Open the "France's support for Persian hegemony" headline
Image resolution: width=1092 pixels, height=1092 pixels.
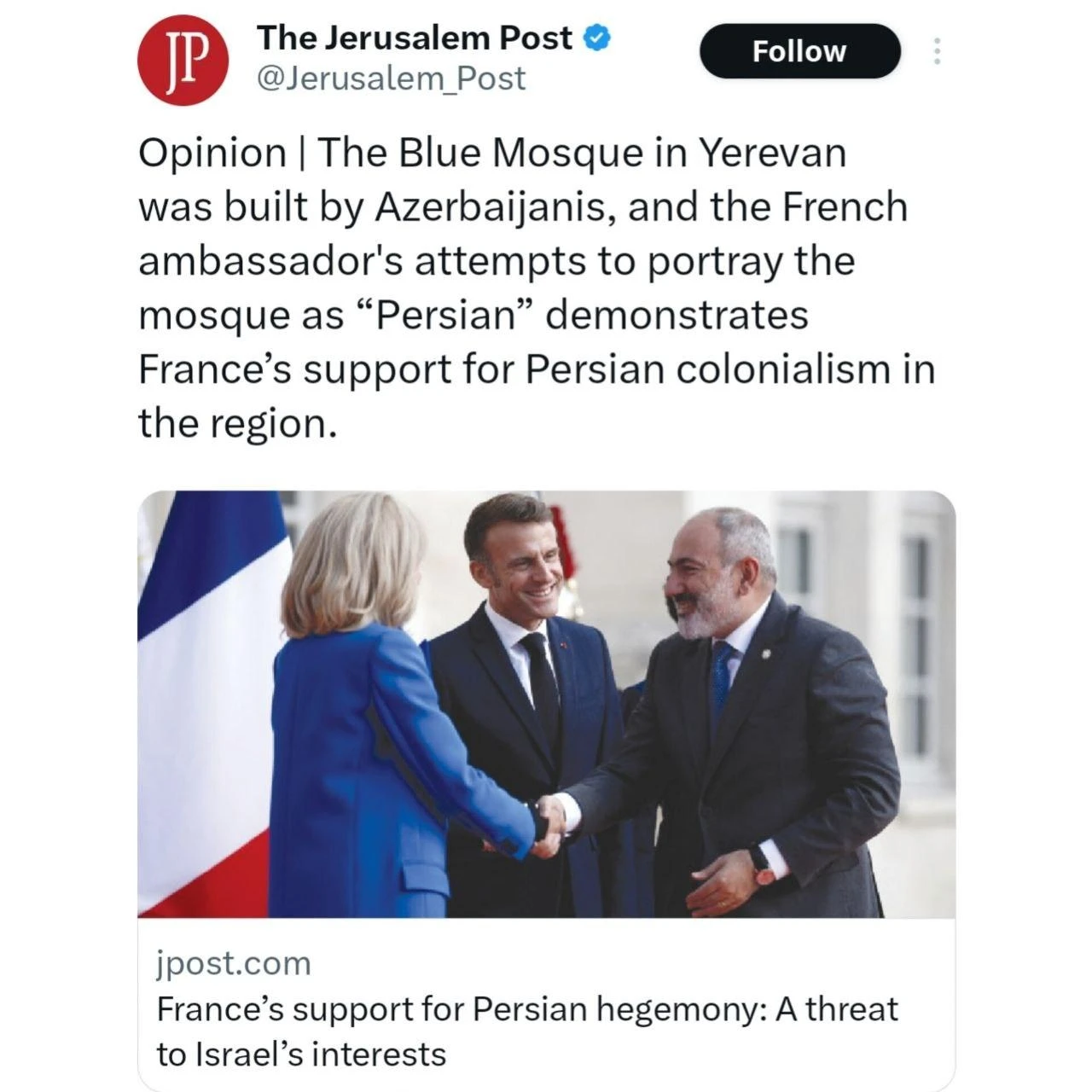(526, 1009)
